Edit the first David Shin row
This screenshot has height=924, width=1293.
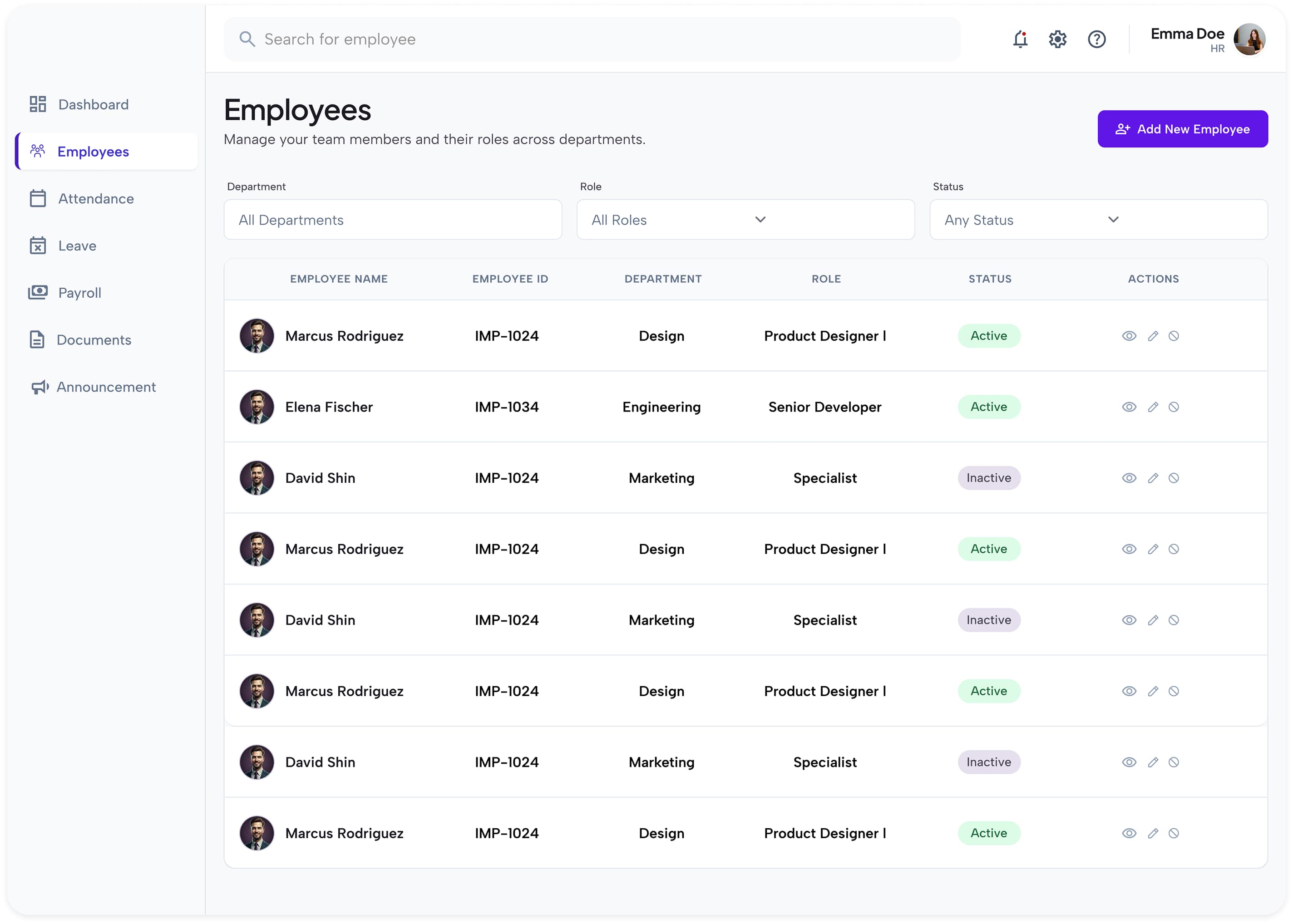click(1152, 478)
